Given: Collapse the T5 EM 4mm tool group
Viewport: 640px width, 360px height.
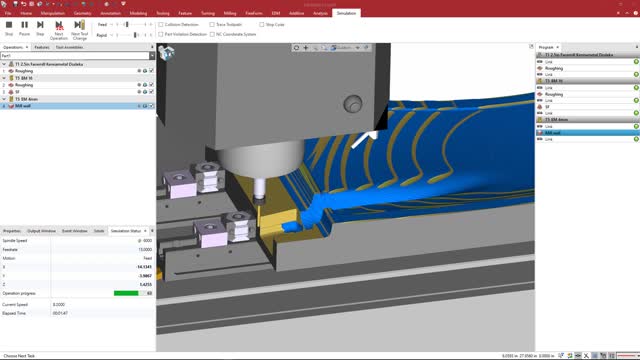Looking at the screenshot, I should coord(4,99).
